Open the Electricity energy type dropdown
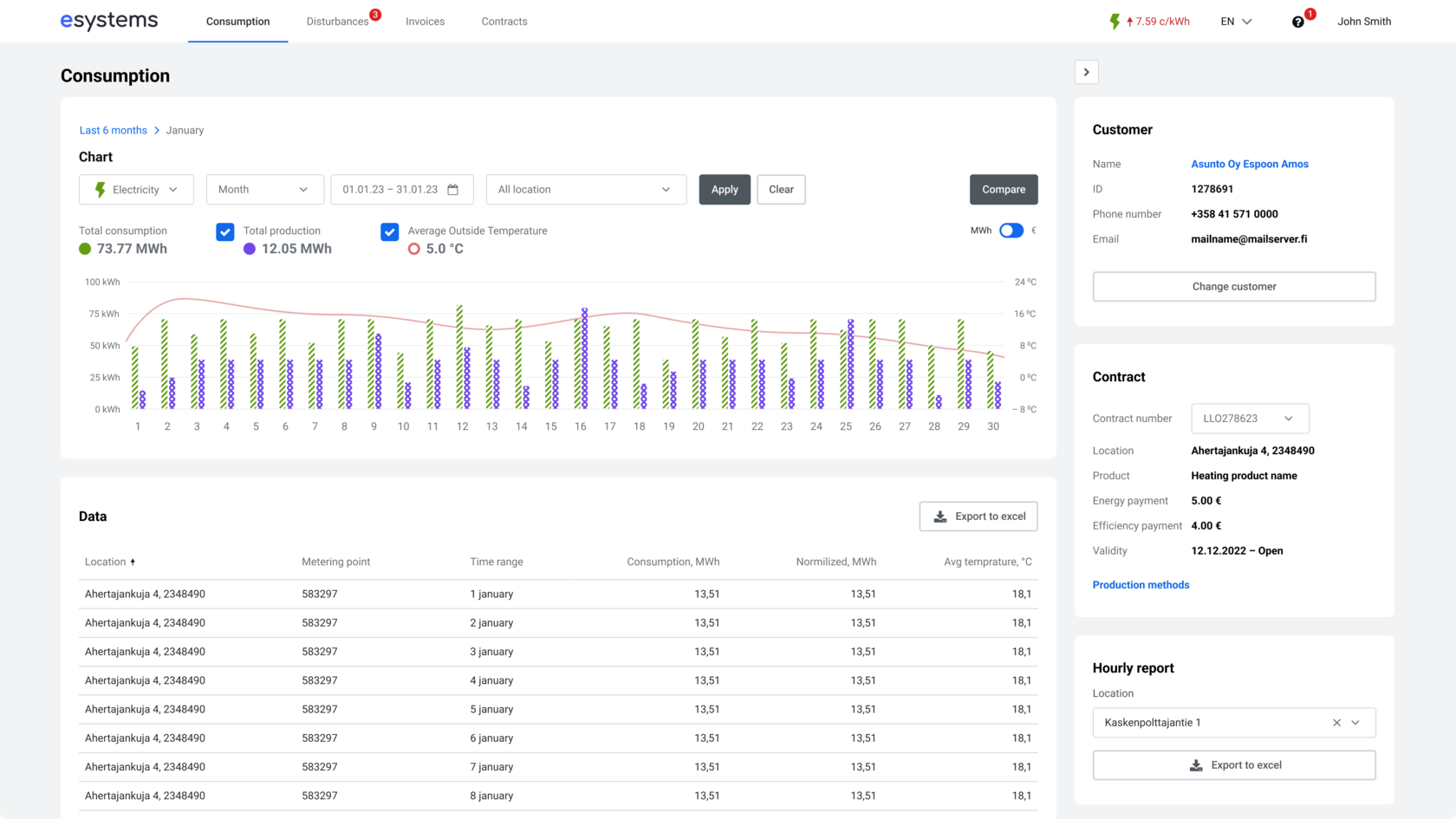Screen dimensions: 1456x819 (136, 190)
